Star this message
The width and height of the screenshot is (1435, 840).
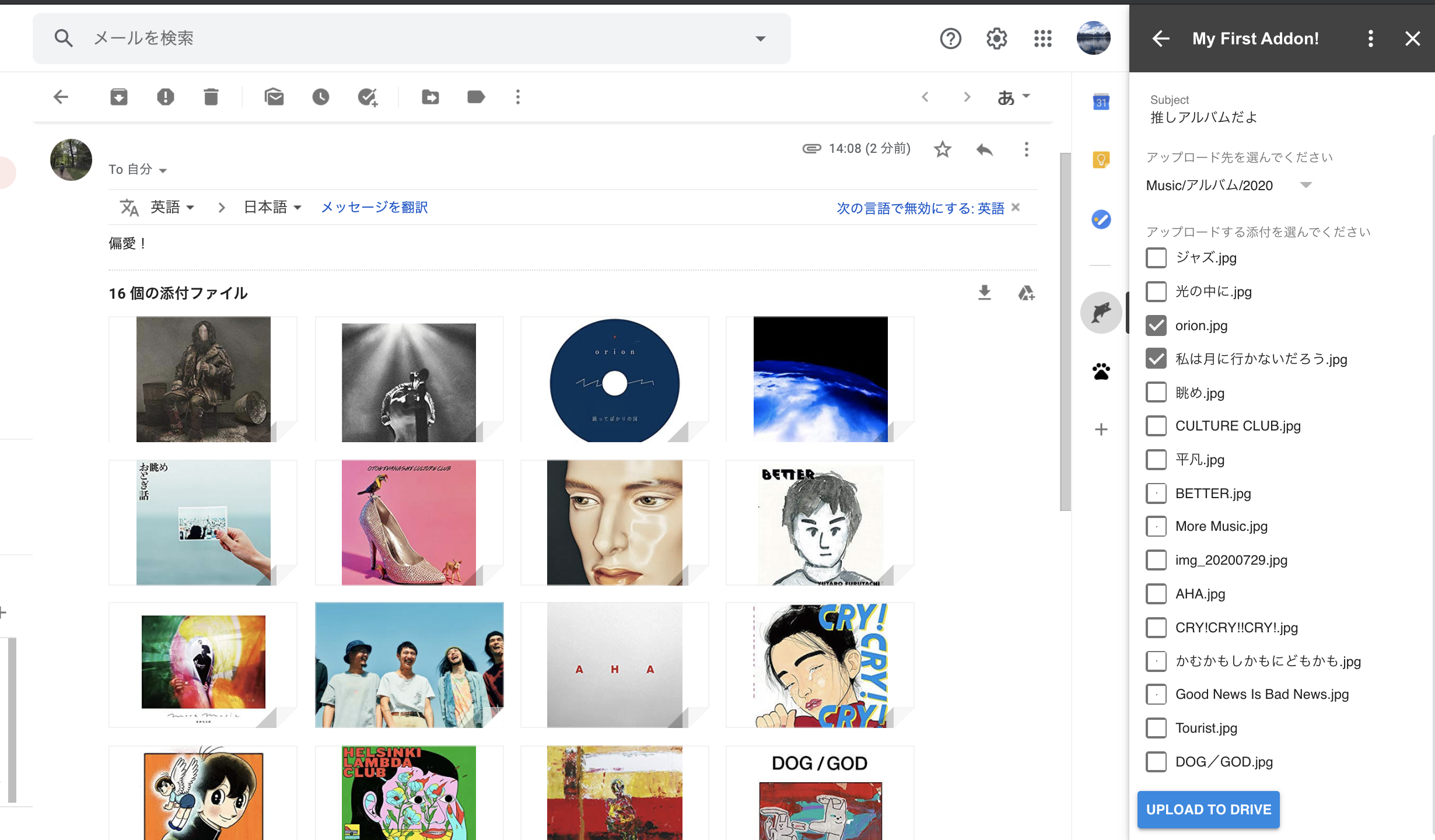943,149
